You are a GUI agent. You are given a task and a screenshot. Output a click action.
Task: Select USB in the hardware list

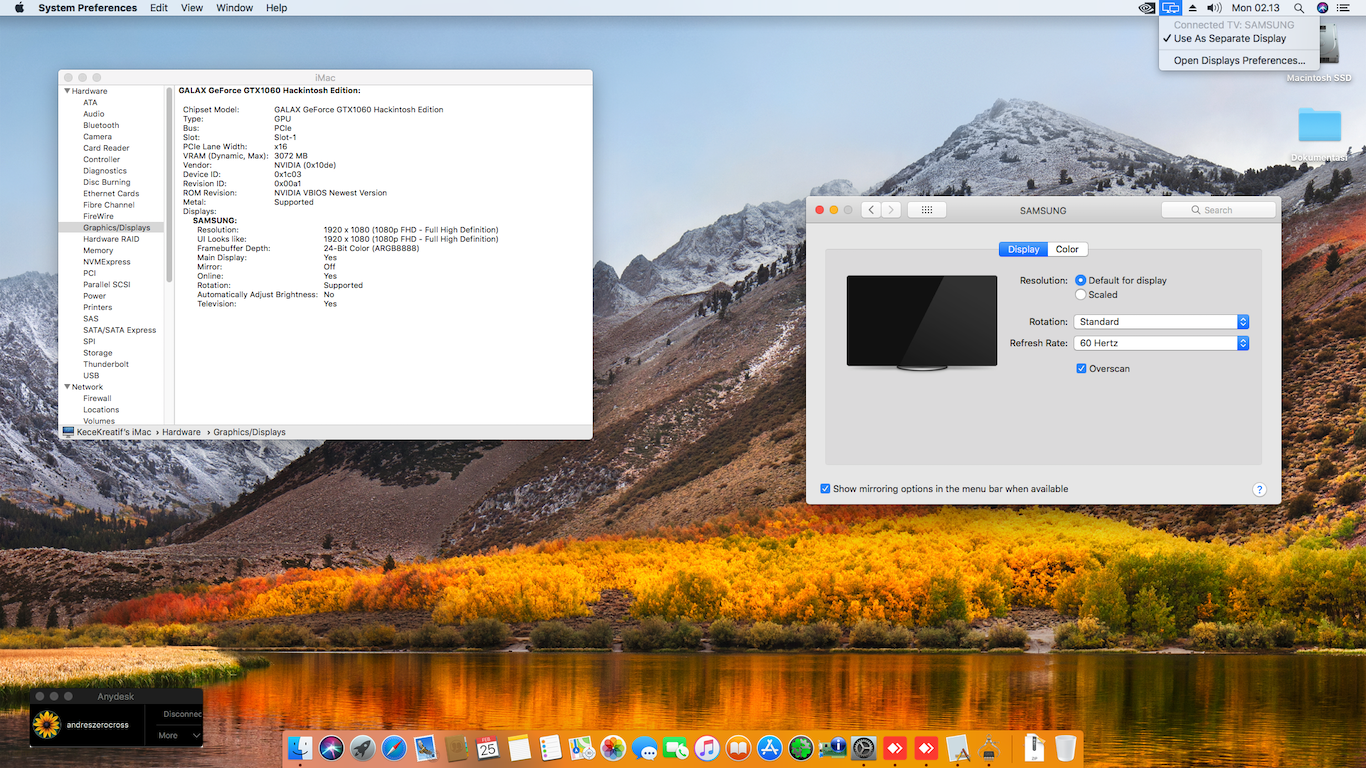click(91, 376)
